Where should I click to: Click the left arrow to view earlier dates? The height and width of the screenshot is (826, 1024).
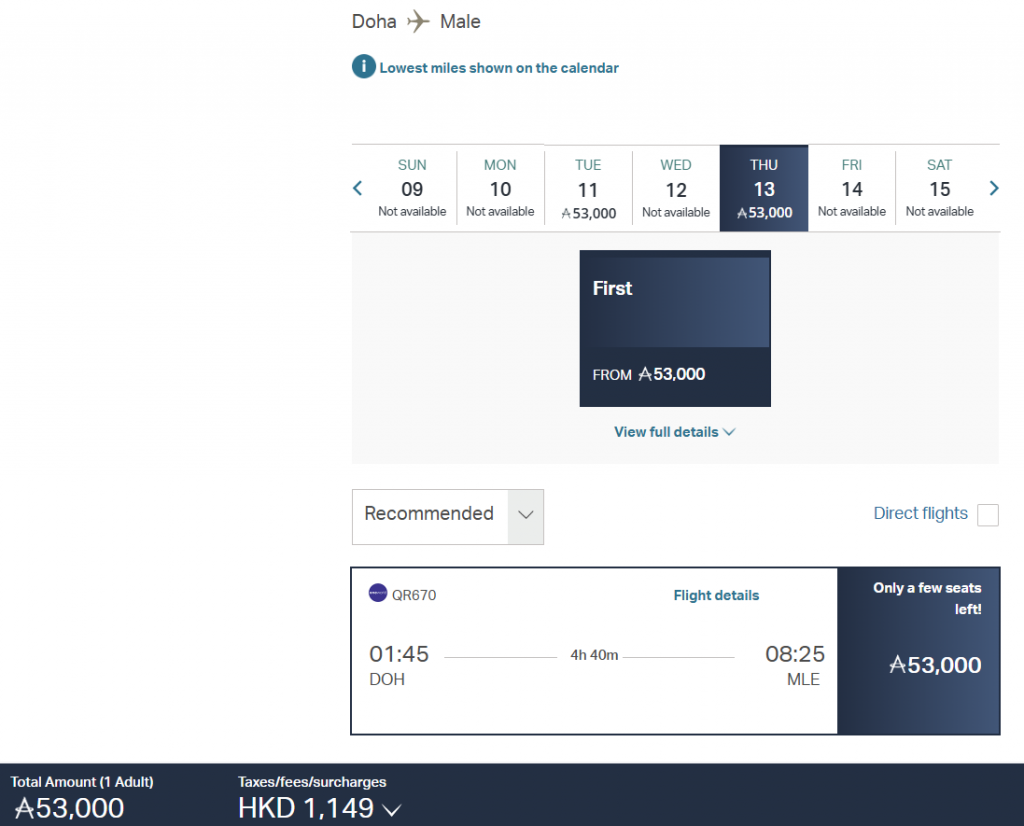point(357,188)
